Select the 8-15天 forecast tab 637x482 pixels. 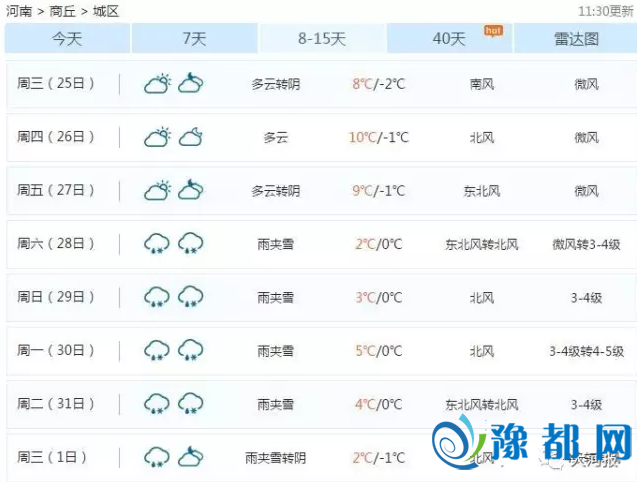pyautogui.click(x=321, y=39)
